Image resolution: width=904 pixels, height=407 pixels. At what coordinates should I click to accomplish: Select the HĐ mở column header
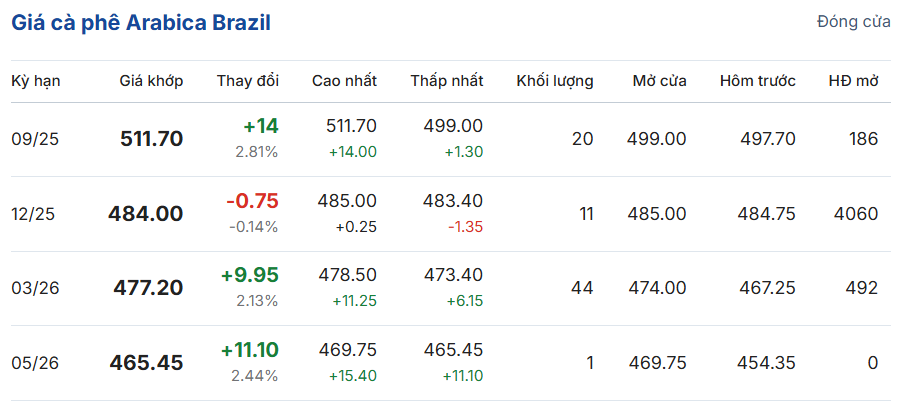coord(854,81)
